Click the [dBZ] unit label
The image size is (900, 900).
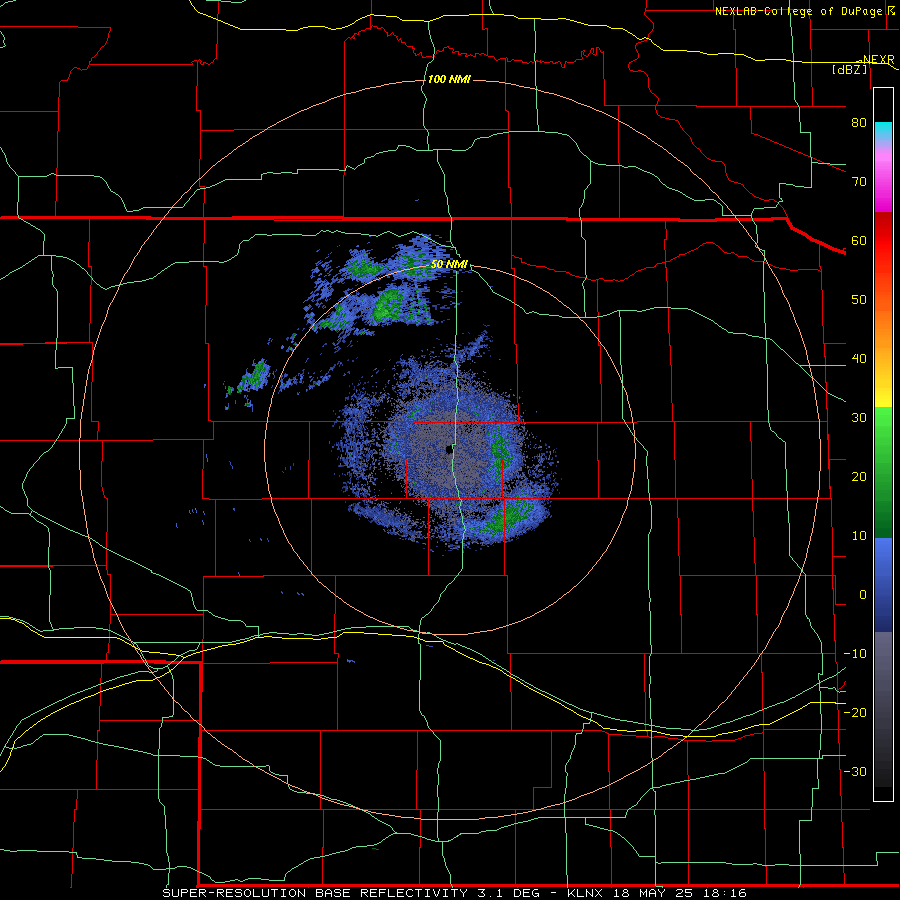(x=849, y=70)
